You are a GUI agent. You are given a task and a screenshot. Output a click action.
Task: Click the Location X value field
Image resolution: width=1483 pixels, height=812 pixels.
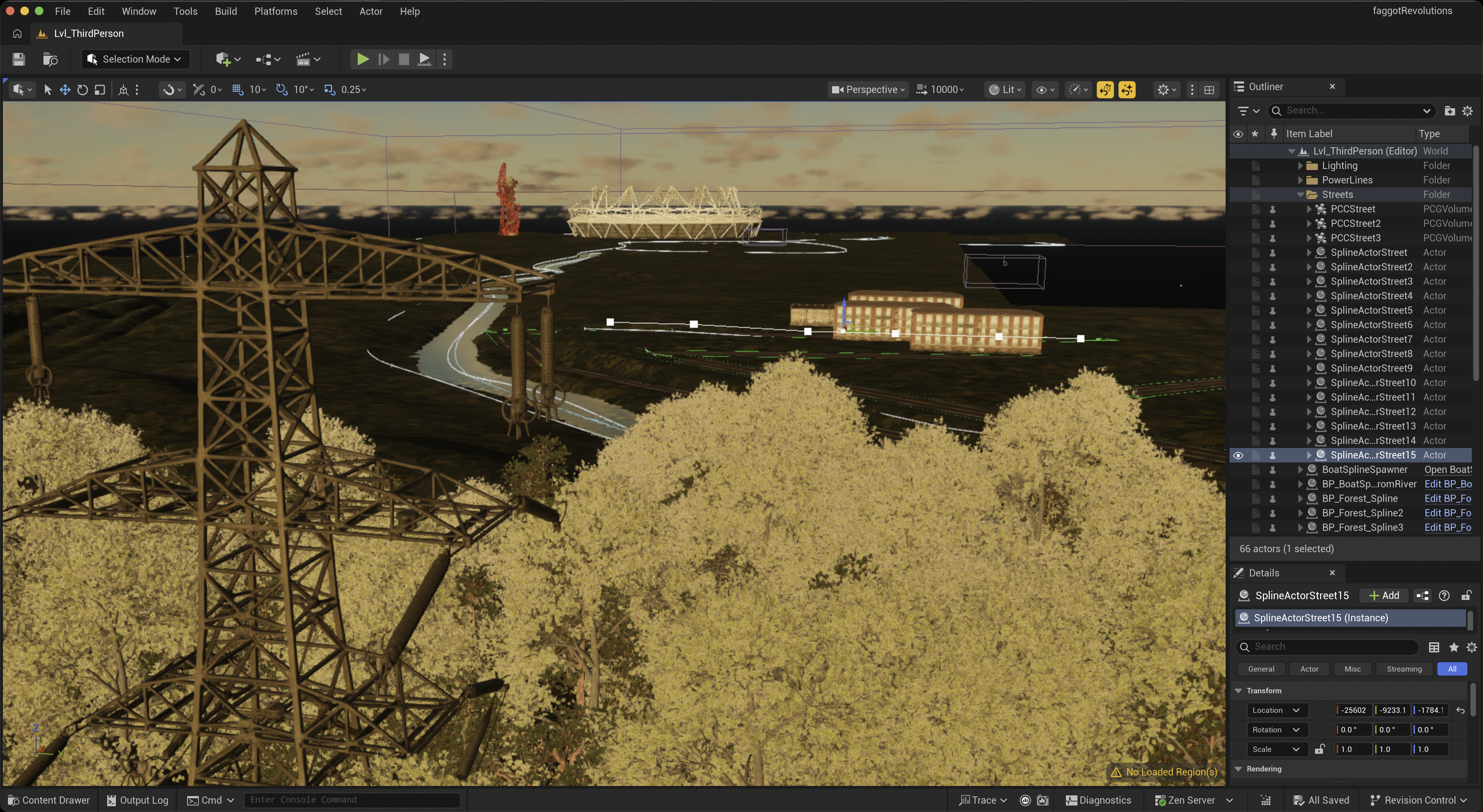tap(1353, 710)
